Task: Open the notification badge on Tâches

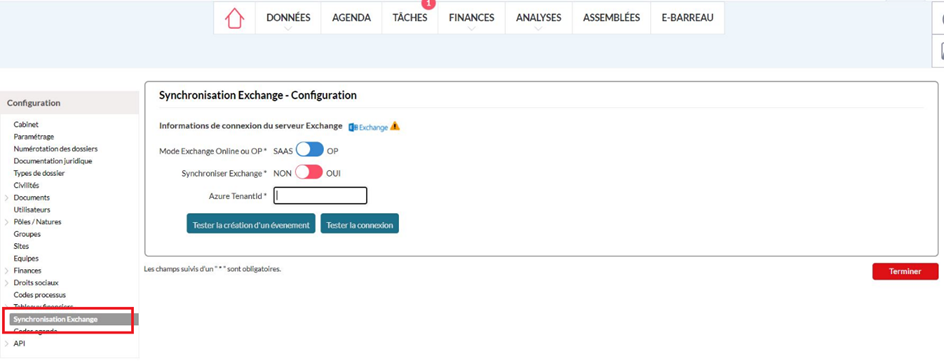Action: tap(428, 4)
